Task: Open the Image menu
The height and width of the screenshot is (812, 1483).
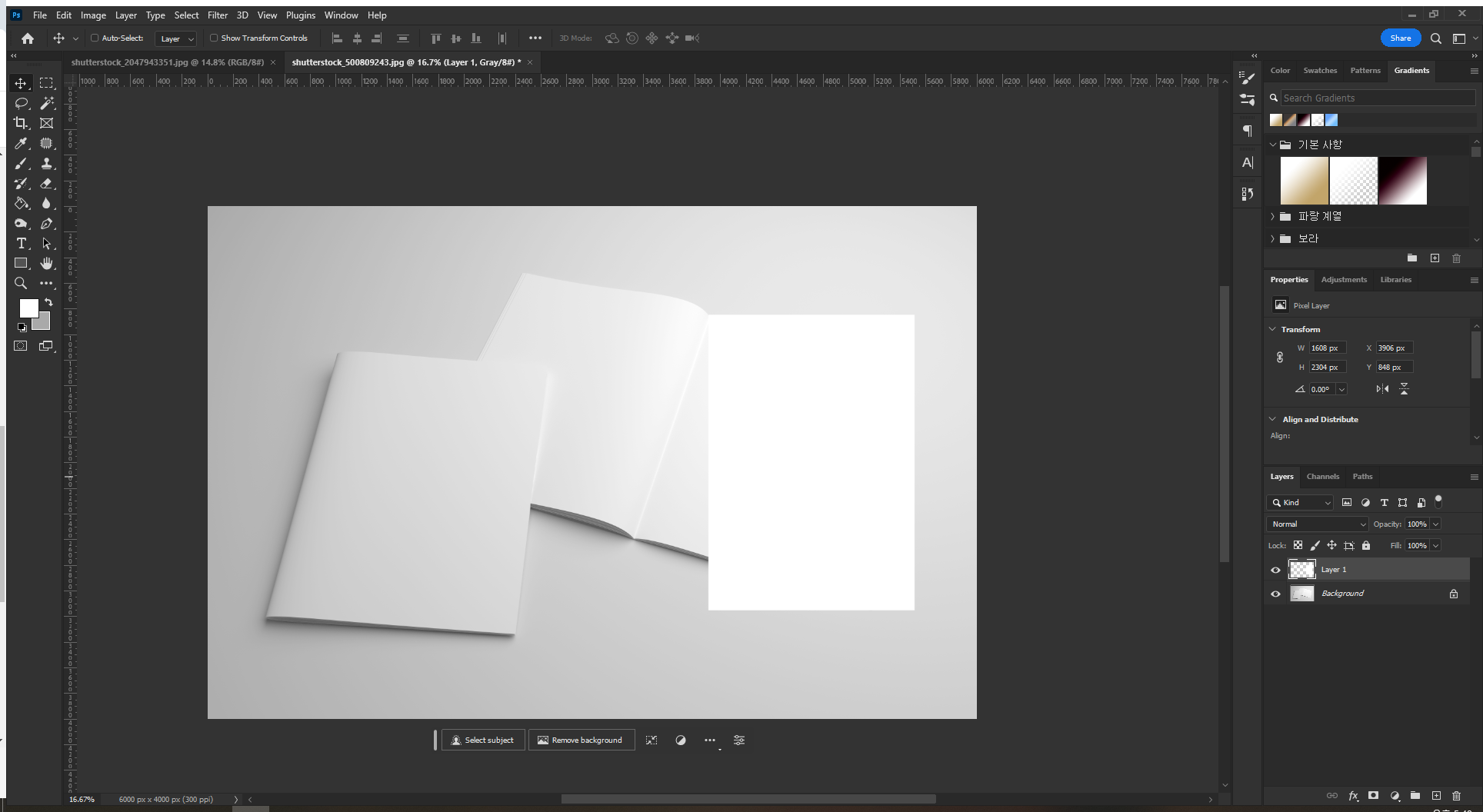Action: [93, 15]
